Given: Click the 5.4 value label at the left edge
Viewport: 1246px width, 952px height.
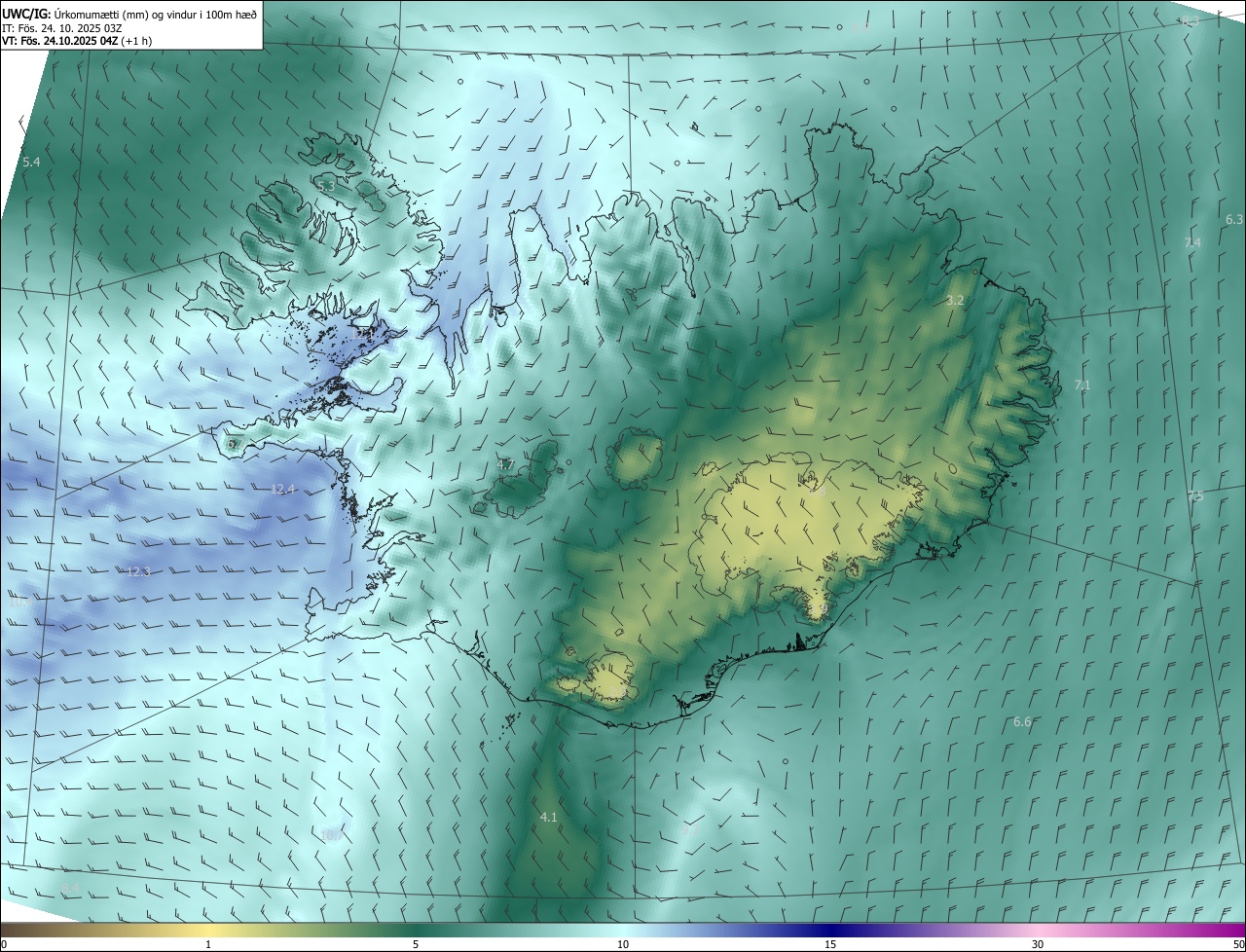Looking at the screenshot, I should 31,162.
